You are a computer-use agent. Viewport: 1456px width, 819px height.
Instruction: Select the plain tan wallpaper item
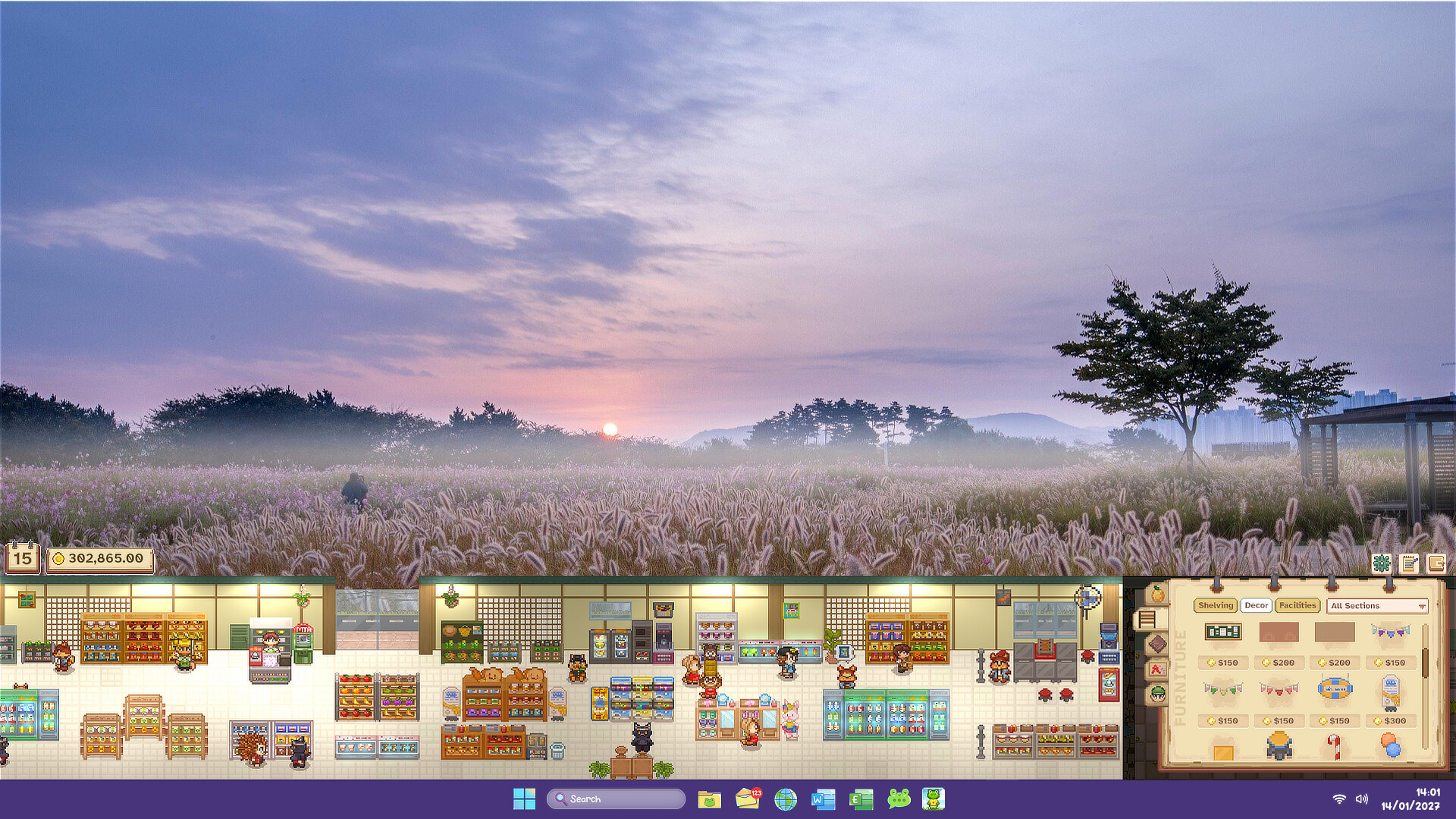point(1335,632)
